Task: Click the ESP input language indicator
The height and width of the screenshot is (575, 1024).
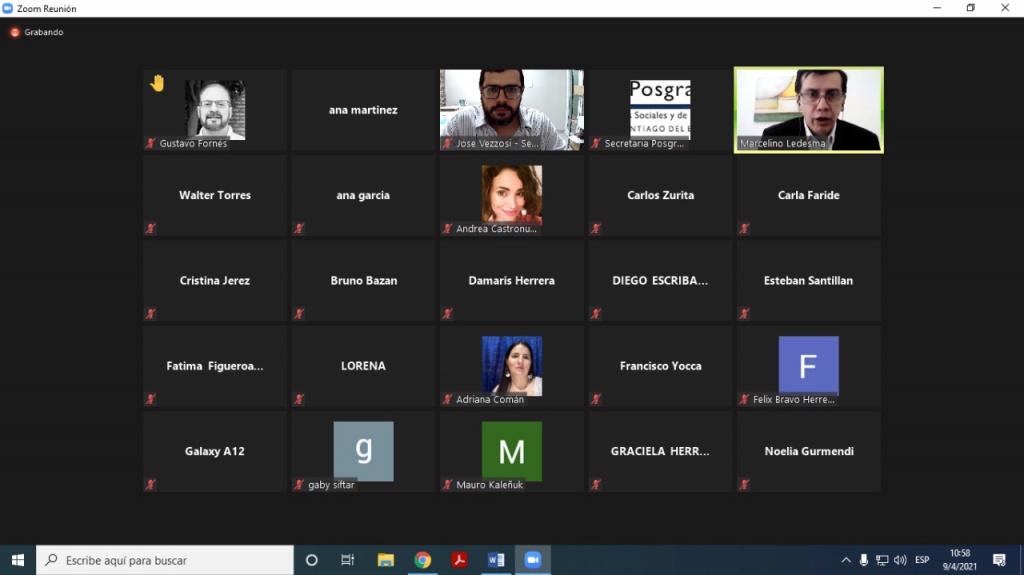Action: click(x=922, y=560)
